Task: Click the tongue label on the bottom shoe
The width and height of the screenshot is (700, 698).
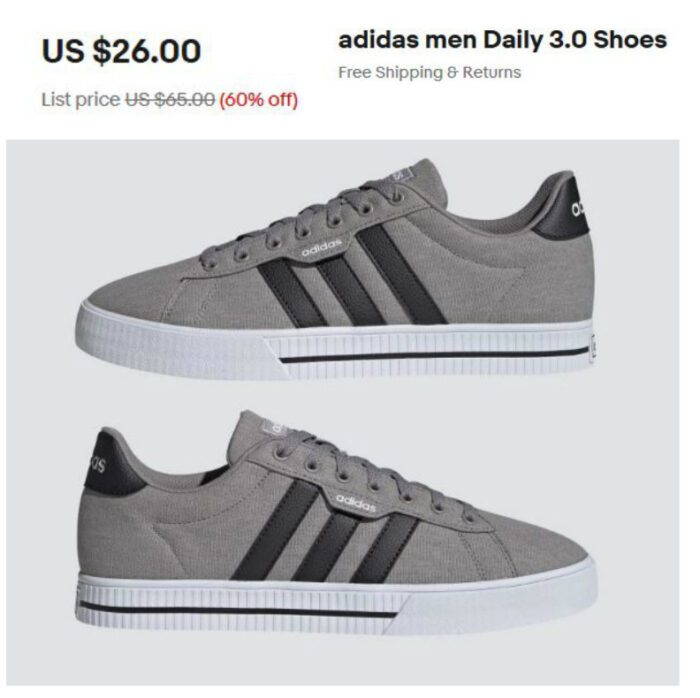Action: 273,427
